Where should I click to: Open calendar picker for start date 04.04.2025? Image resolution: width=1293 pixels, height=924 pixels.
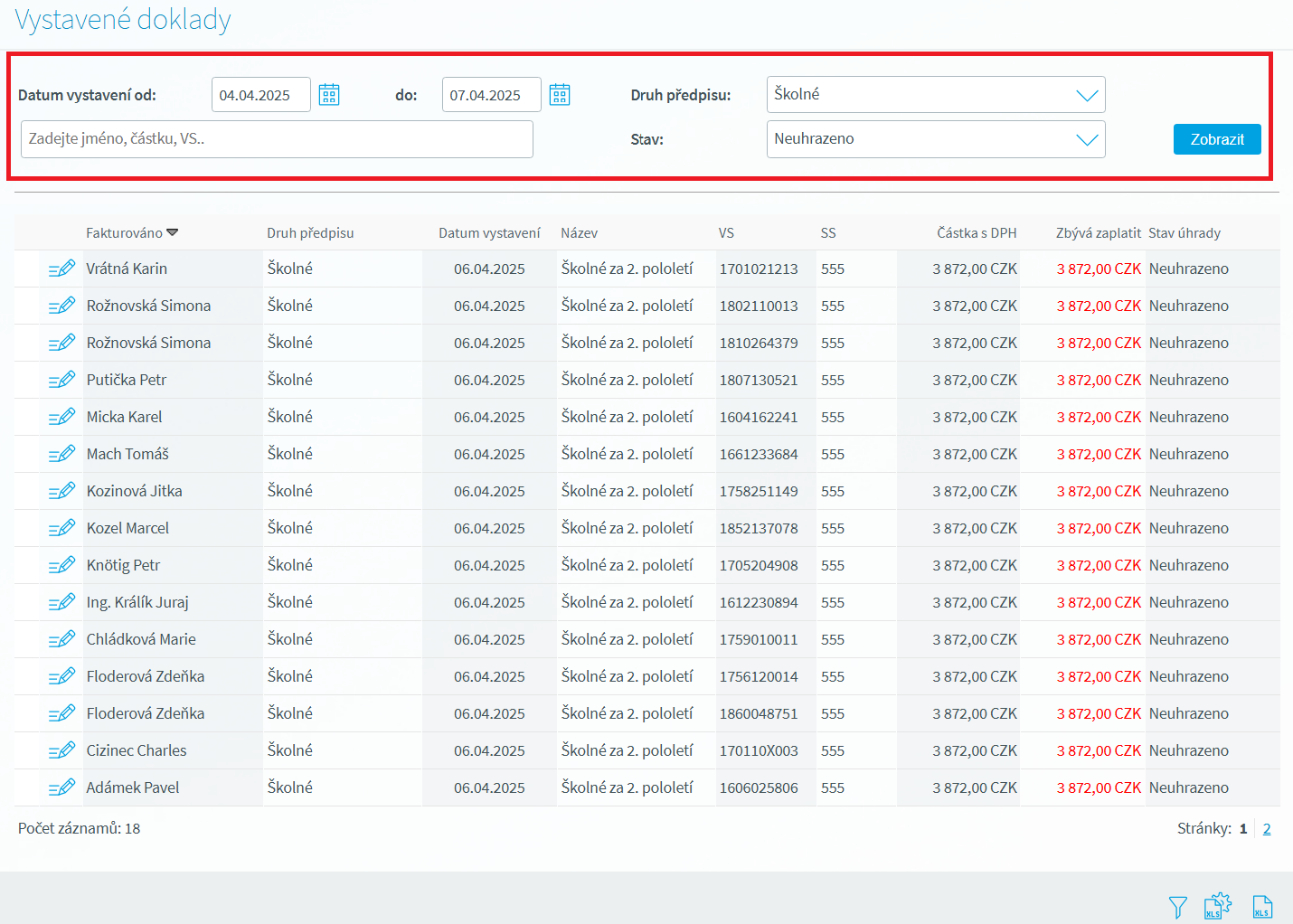pyautogui.click(x=329, y=95)
